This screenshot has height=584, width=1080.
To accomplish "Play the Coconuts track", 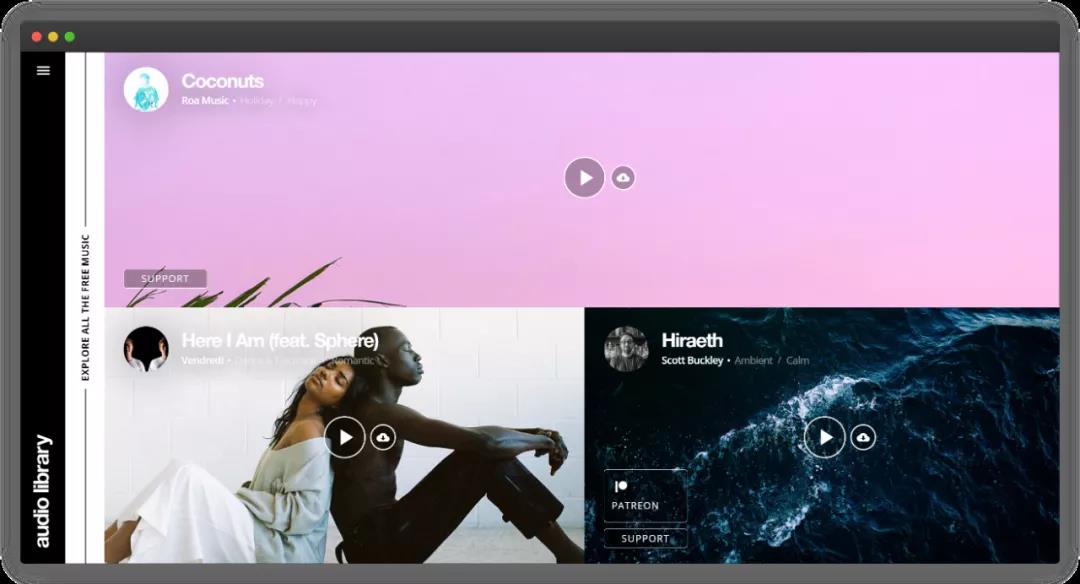I will point(584,178).
